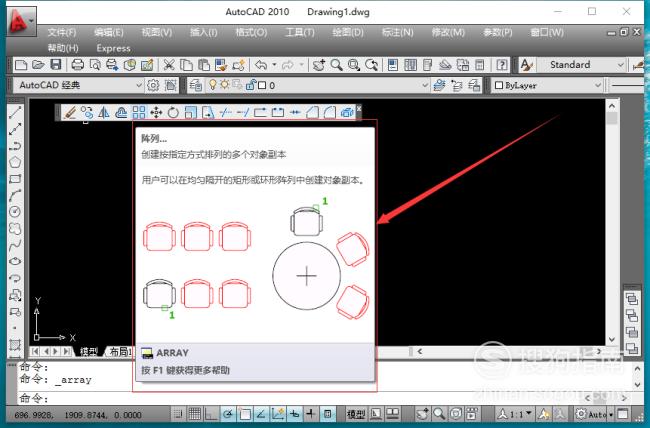The image size is (650, 428).
Task: Open the 修改(M) menu
Action: [x=448, y=32]
